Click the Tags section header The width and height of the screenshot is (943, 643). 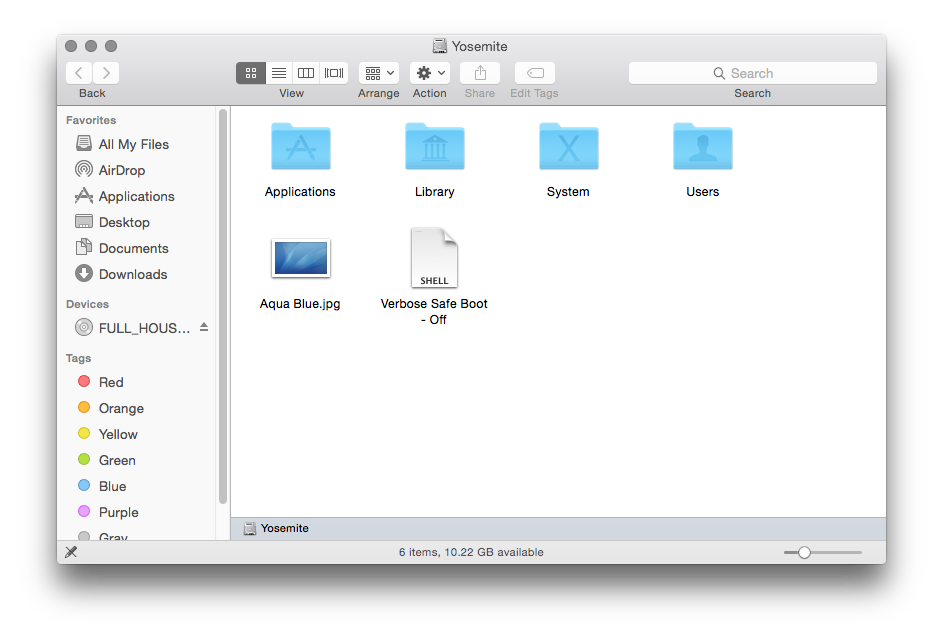coord(78,358)
